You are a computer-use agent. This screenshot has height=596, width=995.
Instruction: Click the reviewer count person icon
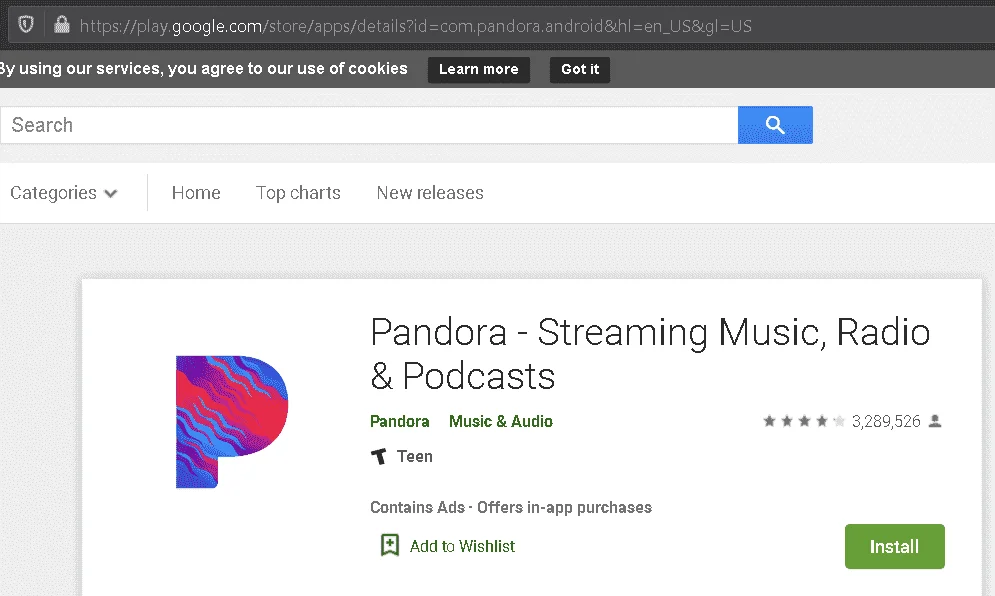point(935,421)
